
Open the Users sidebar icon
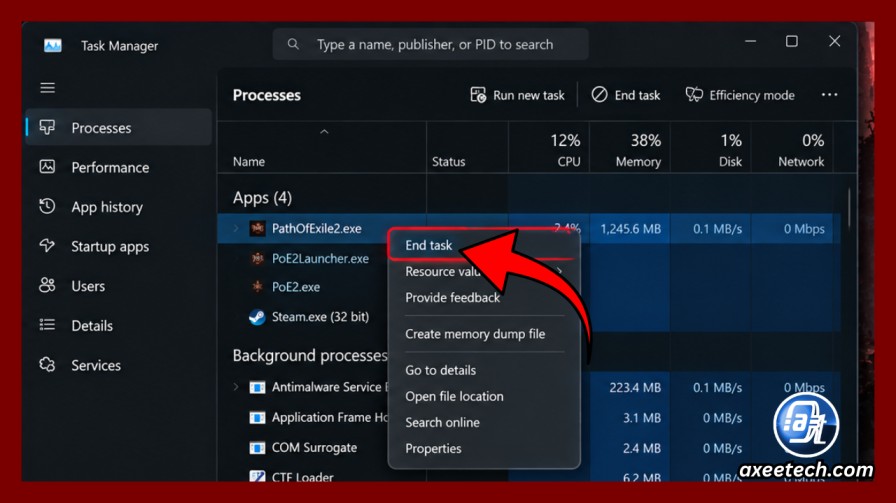(x=47, y=285)
